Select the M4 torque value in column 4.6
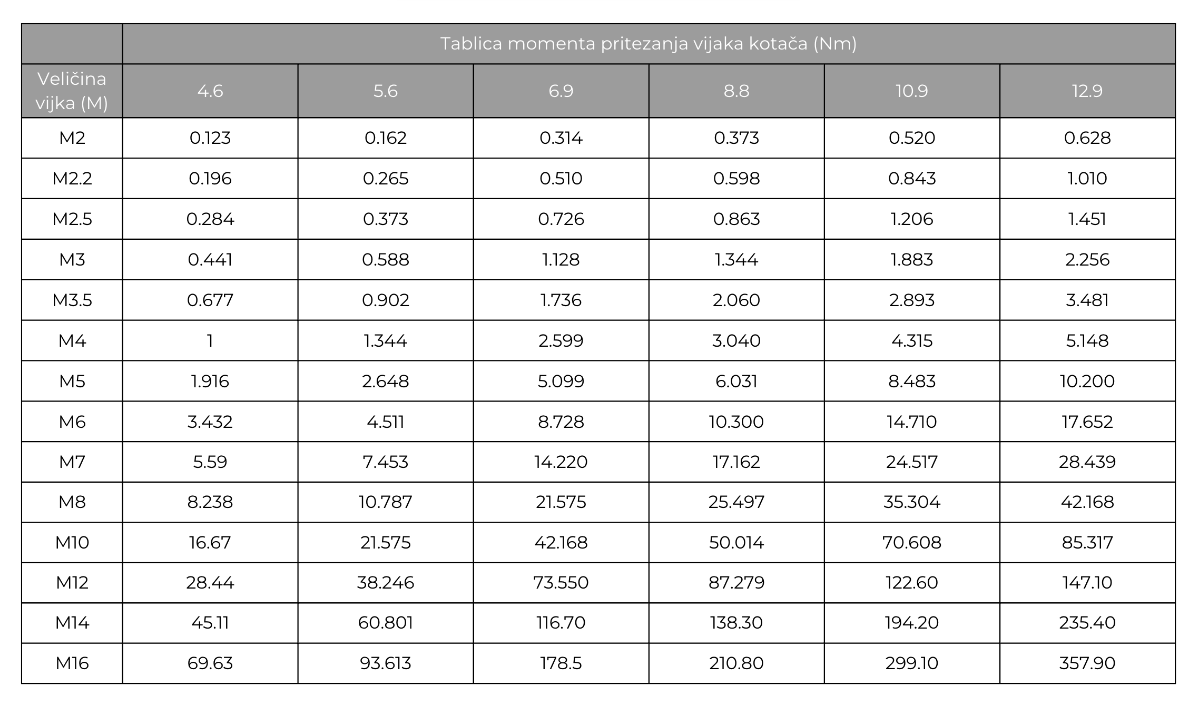 click(x=210, y=340)
